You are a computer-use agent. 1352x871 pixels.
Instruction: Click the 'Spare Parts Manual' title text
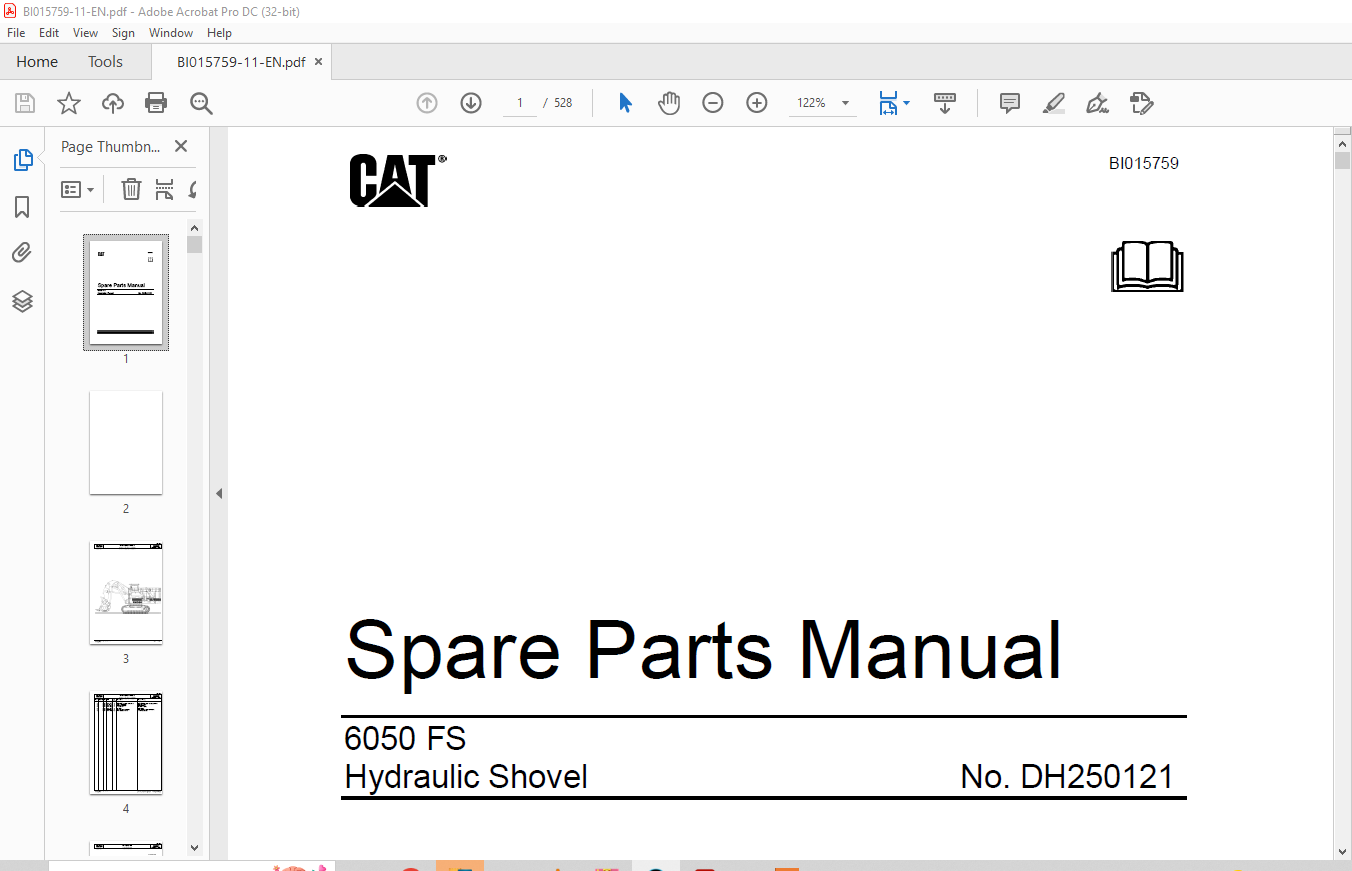703,651
